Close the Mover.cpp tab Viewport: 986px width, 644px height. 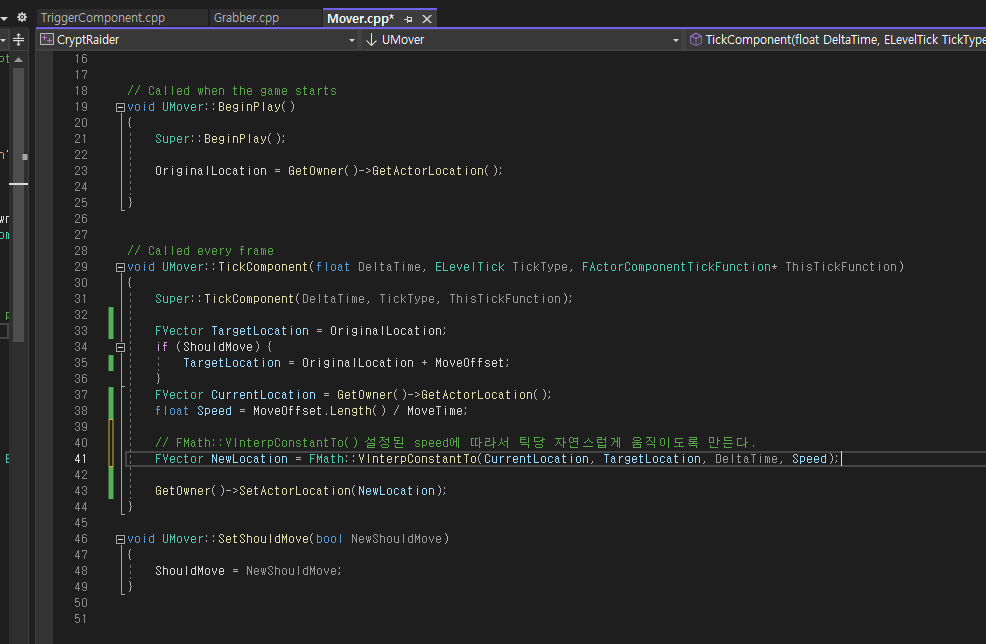coord(427,19)
